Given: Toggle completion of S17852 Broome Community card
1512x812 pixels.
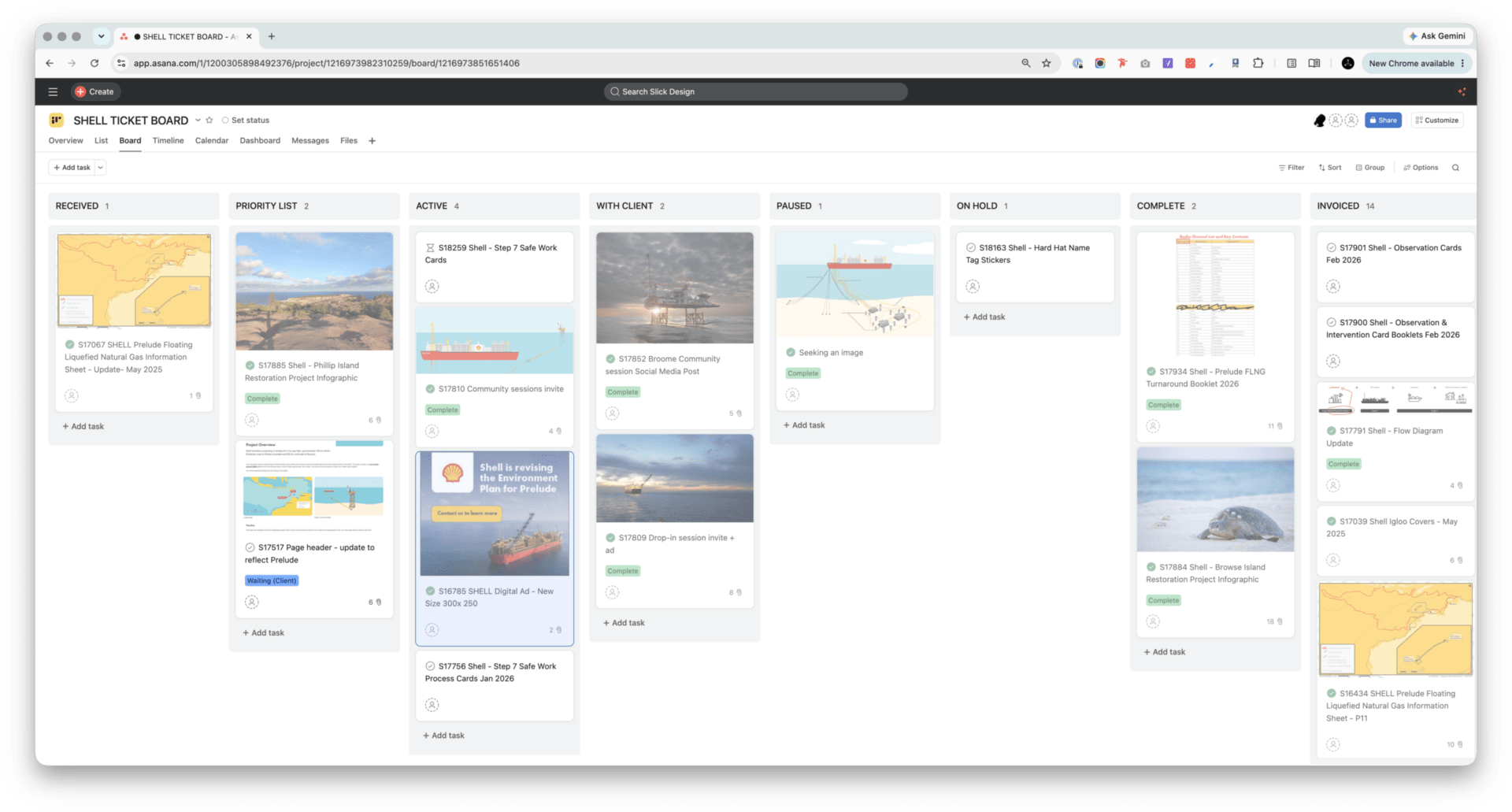Looking at the screenshot, I should (x=610, y=359).
